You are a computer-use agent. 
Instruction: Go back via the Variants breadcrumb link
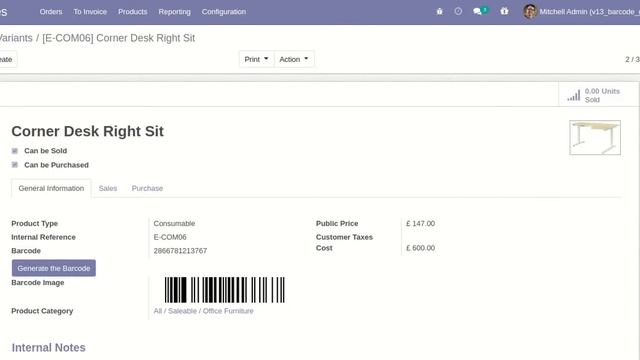click(x=16, y=38)
